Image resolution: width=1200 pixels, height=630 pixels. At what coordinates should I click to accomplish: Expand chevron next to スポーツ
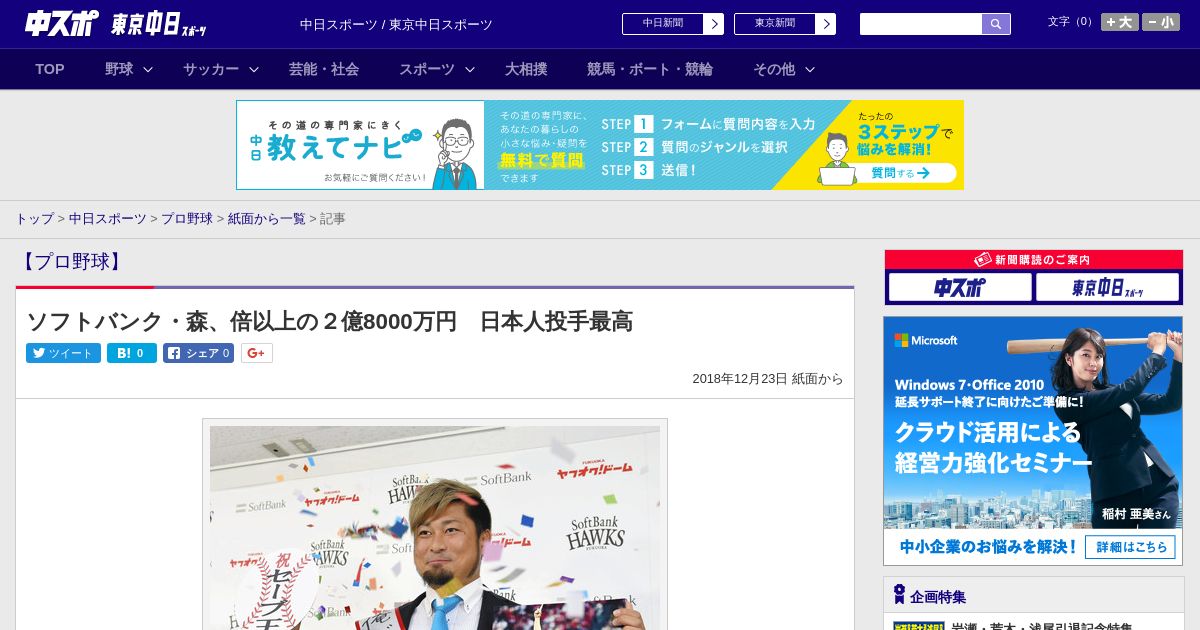pos(470,69)
